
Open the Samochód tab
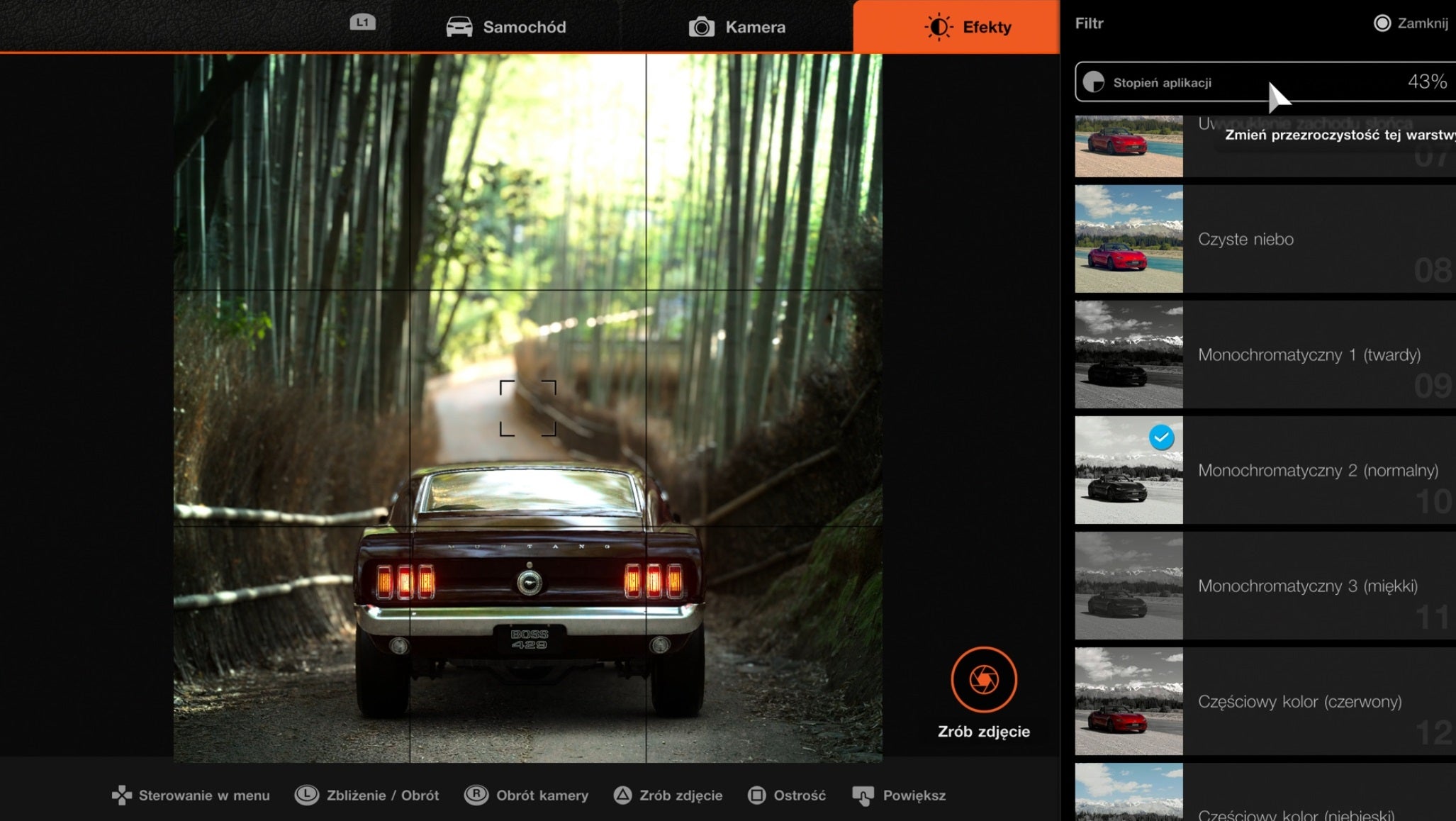(506, 27)
